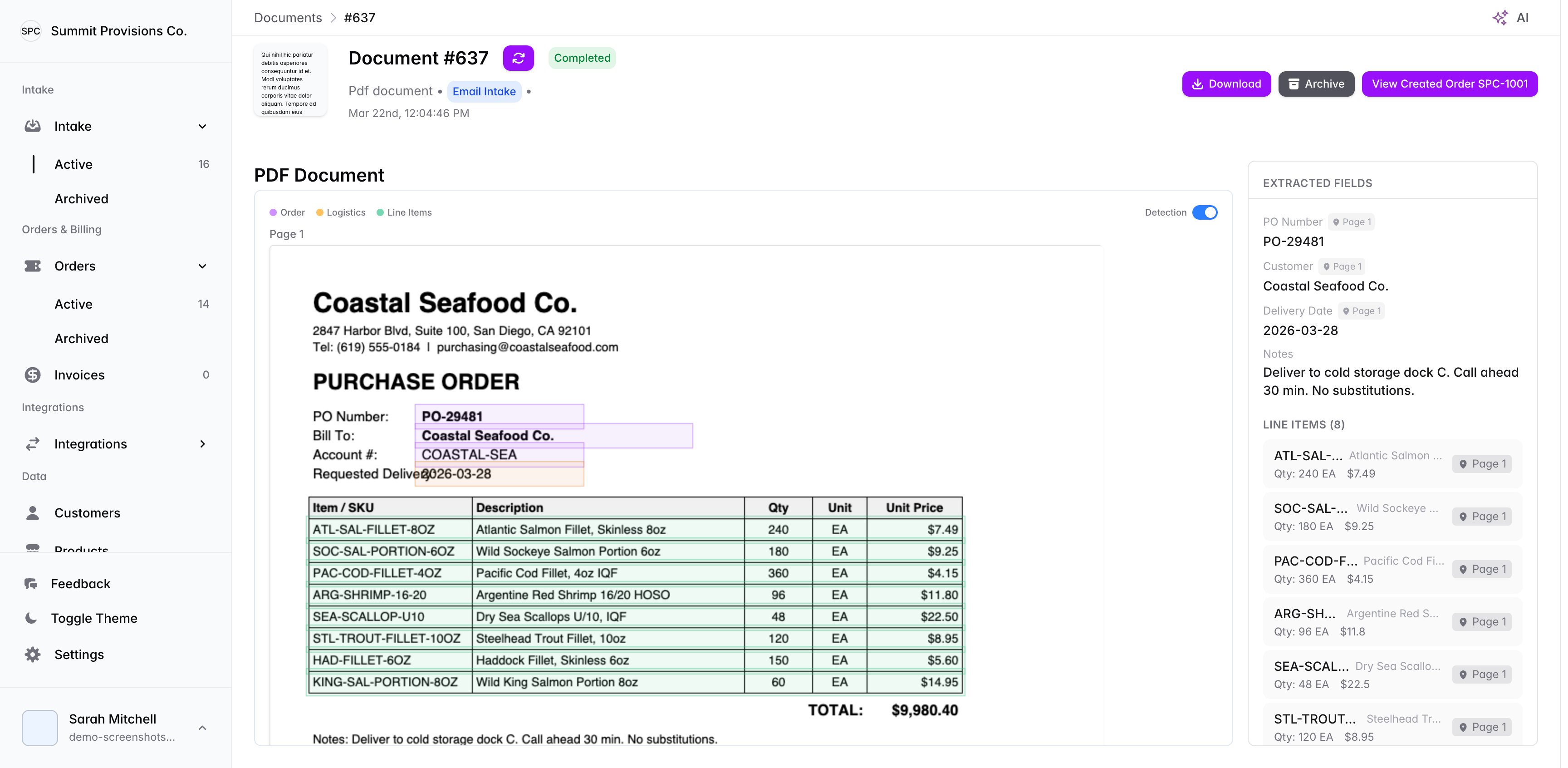
Task: Toggle Theme with the moon option
Action: point(32,618)
